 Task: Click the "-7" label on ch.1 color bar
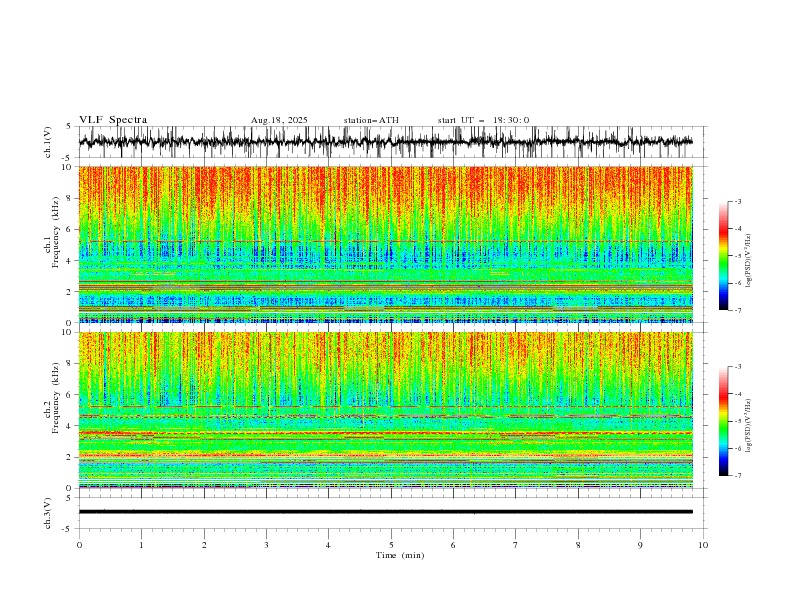(x=738, y=310)
